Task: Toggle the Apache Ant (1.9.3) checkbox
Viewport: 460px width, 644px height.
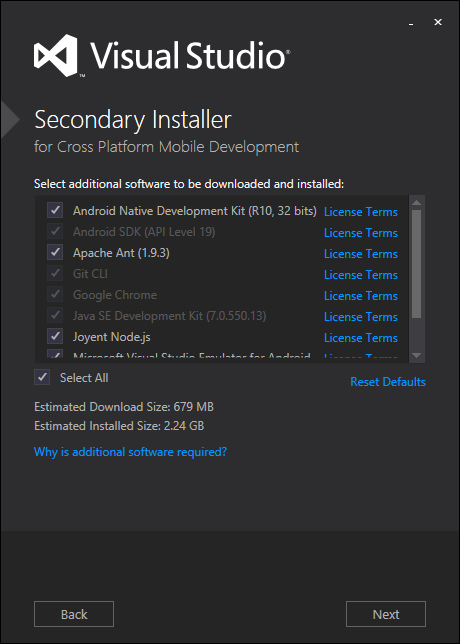Action: 55,253
